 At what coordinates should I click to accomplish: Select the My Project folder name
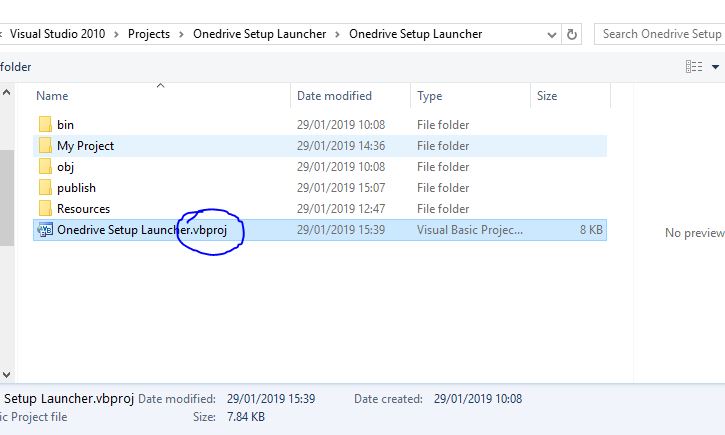(86, 146)
